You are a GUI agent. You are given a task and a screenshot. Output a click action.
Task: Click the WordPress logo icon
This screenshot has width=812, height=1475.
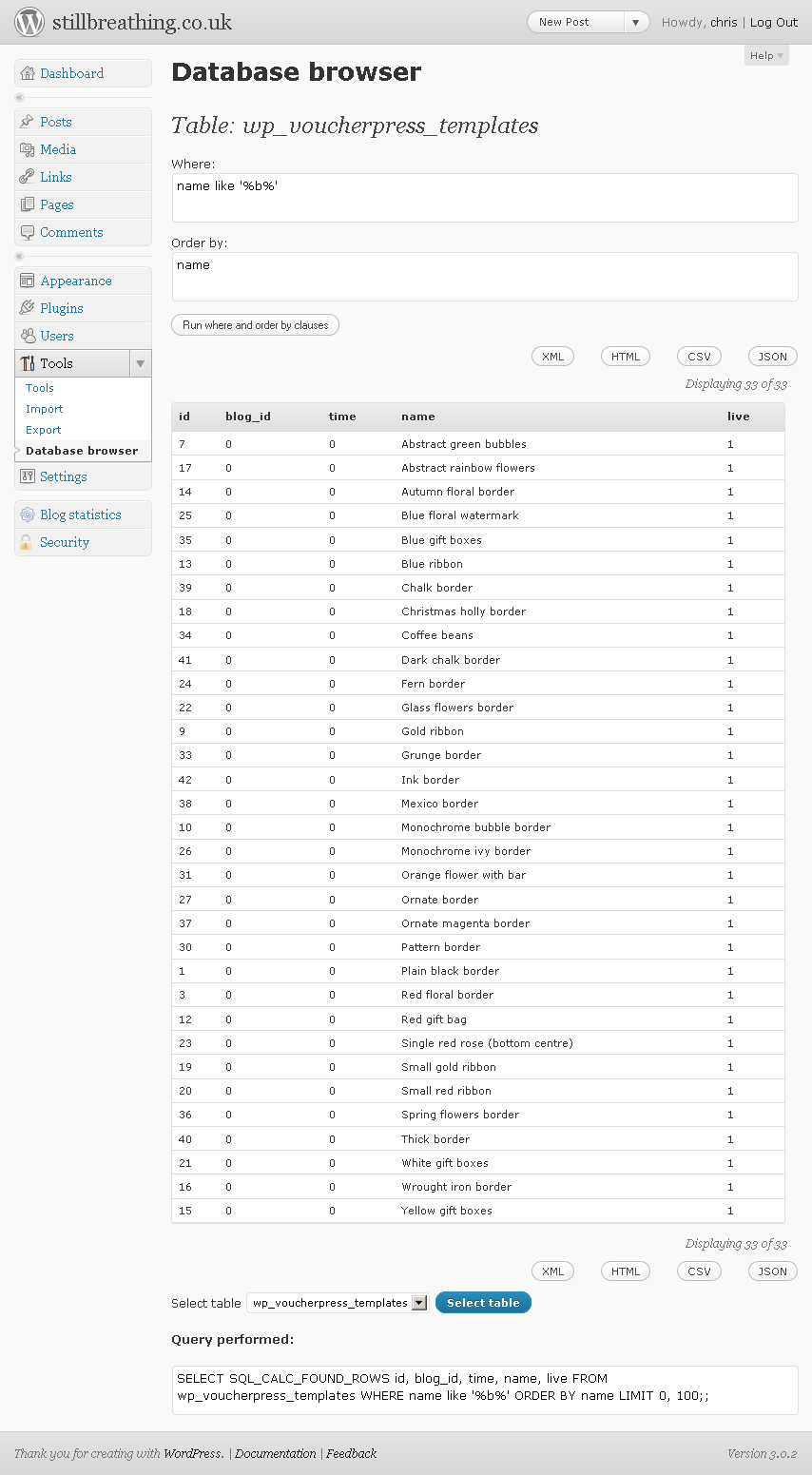[x=29, y=22]
